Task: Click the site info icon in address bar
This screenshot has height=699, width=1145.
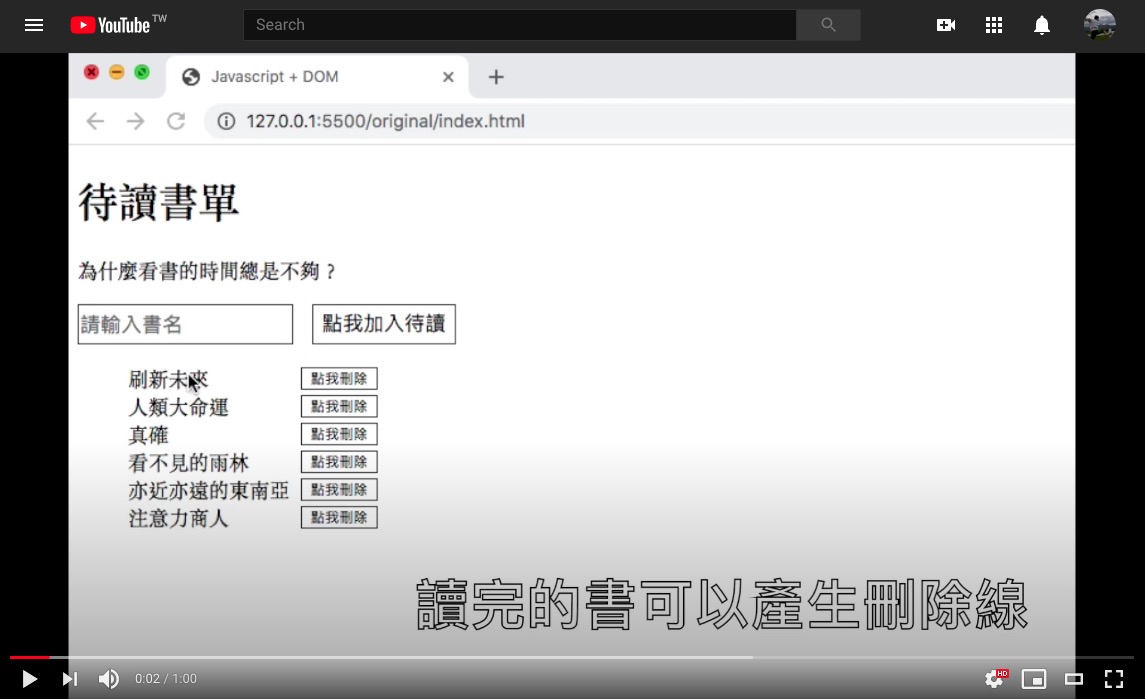Action: [226, 120]
